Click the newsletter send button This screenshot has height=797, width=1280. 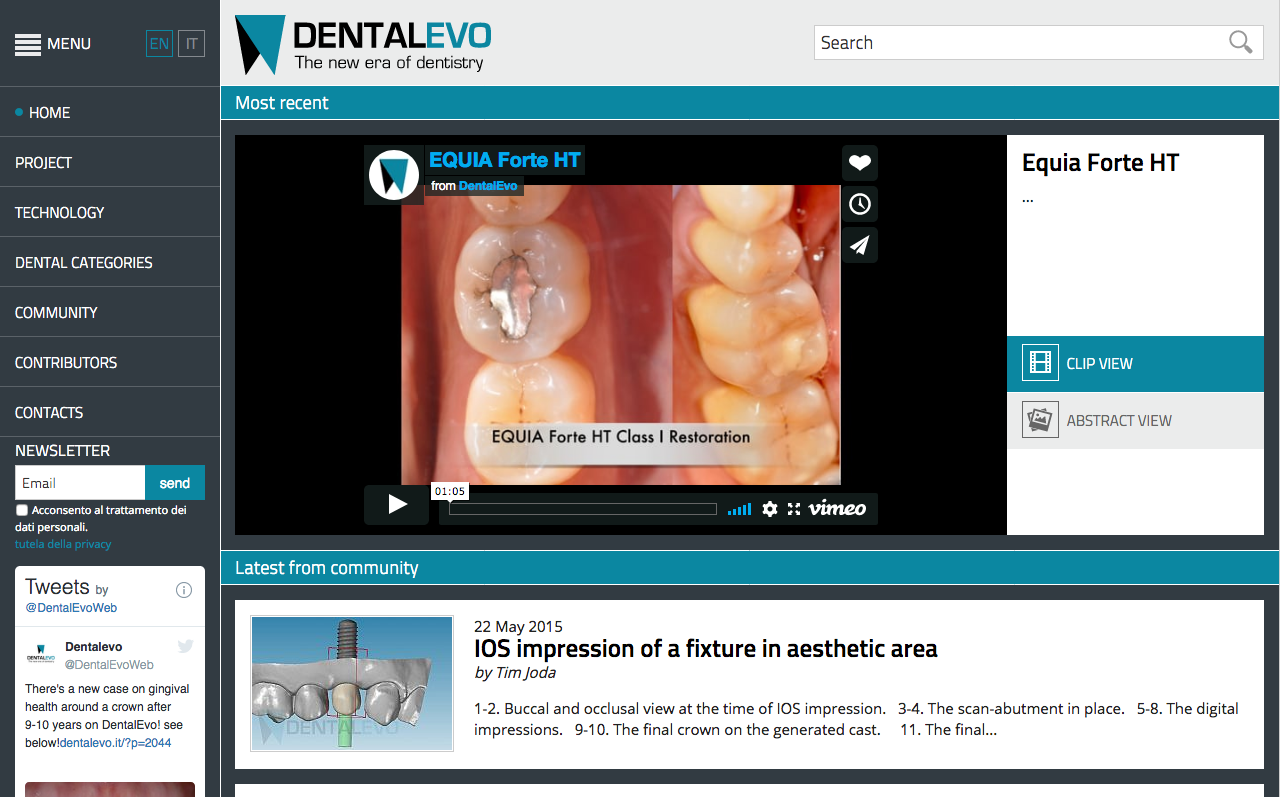[175, 483]
